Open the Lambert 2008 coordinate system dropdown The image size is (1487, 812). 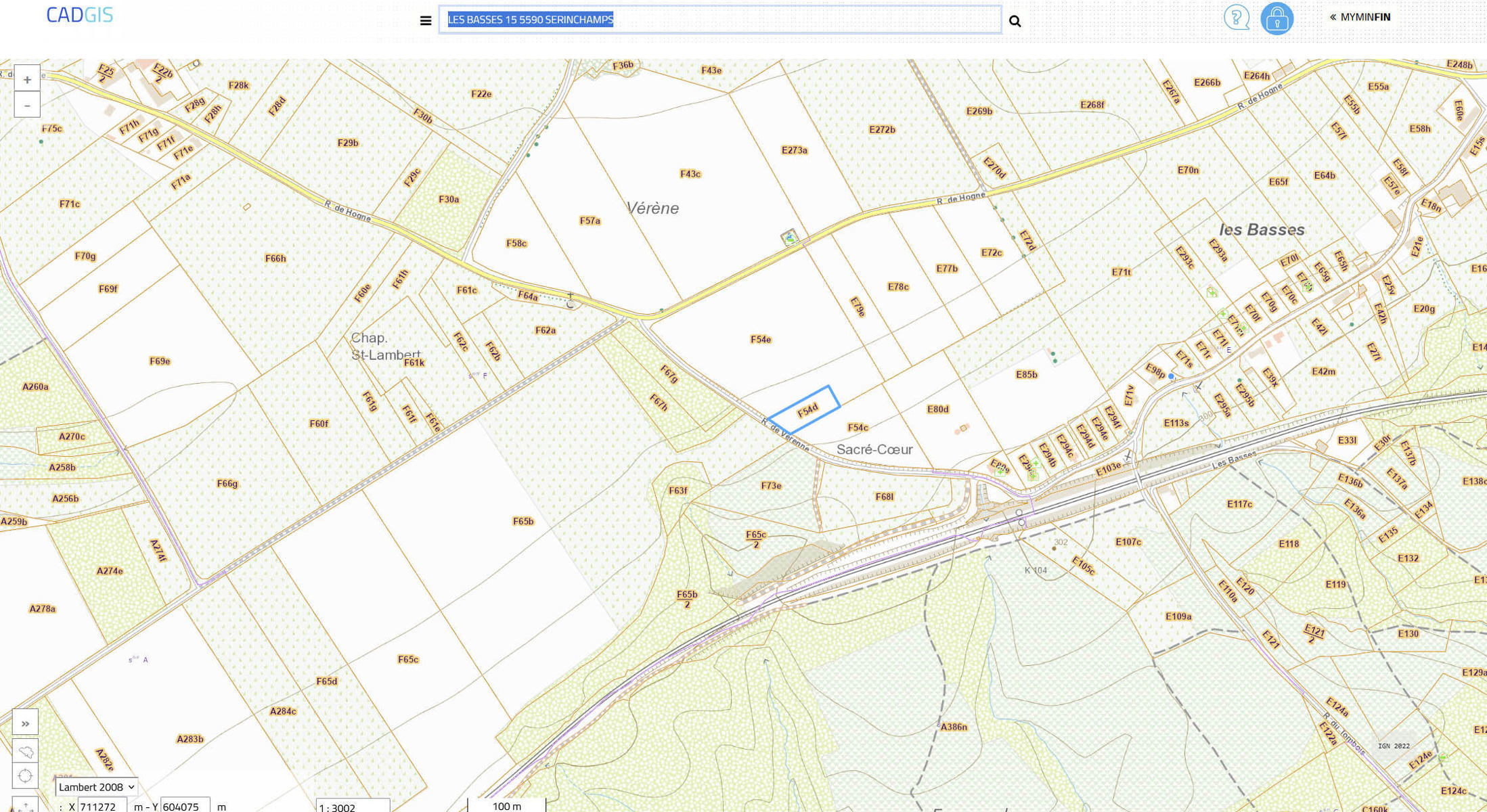(97, 787)
